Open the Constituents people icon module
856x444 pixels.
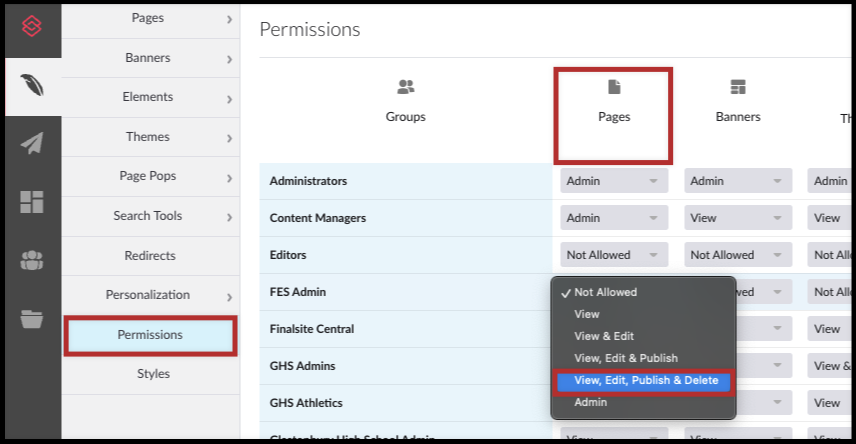[32, 261]
